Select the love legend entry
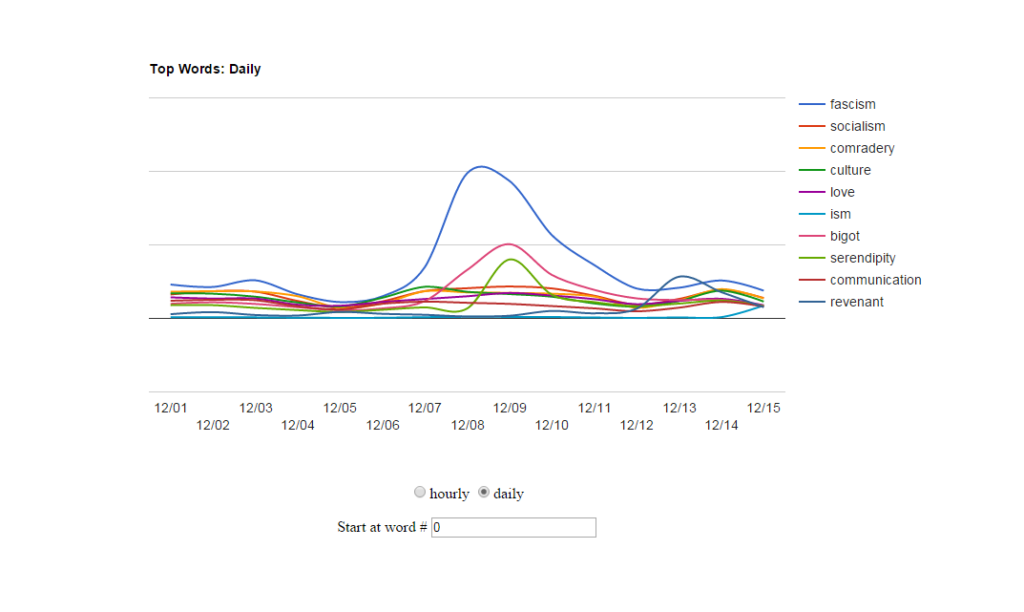This screenshot has width=1024, height=612. tap(842, 193)
